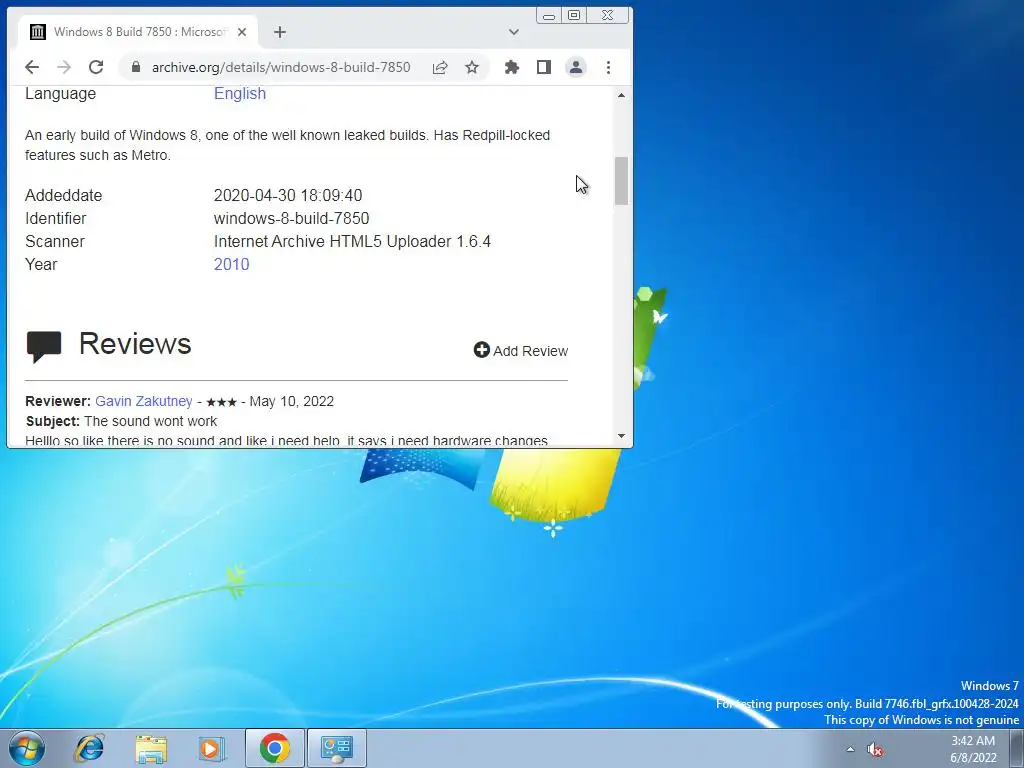Open a new tab with the plus button
This screenshot has width=1024, height=768.
coord(280,32)
